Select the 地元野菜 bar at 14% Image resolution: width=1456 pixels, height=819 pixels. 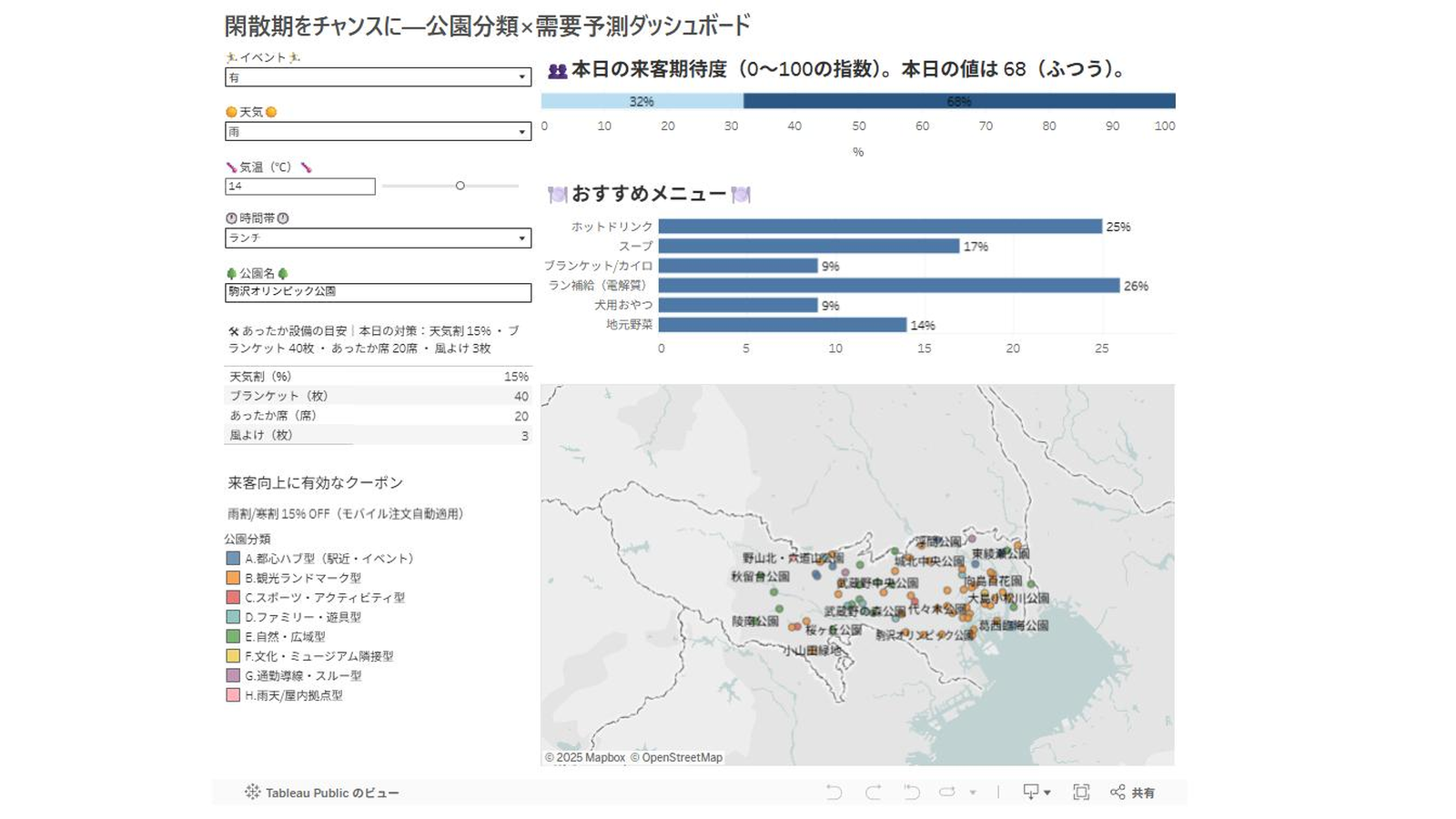pyautogui.click(x=783, y=325)
